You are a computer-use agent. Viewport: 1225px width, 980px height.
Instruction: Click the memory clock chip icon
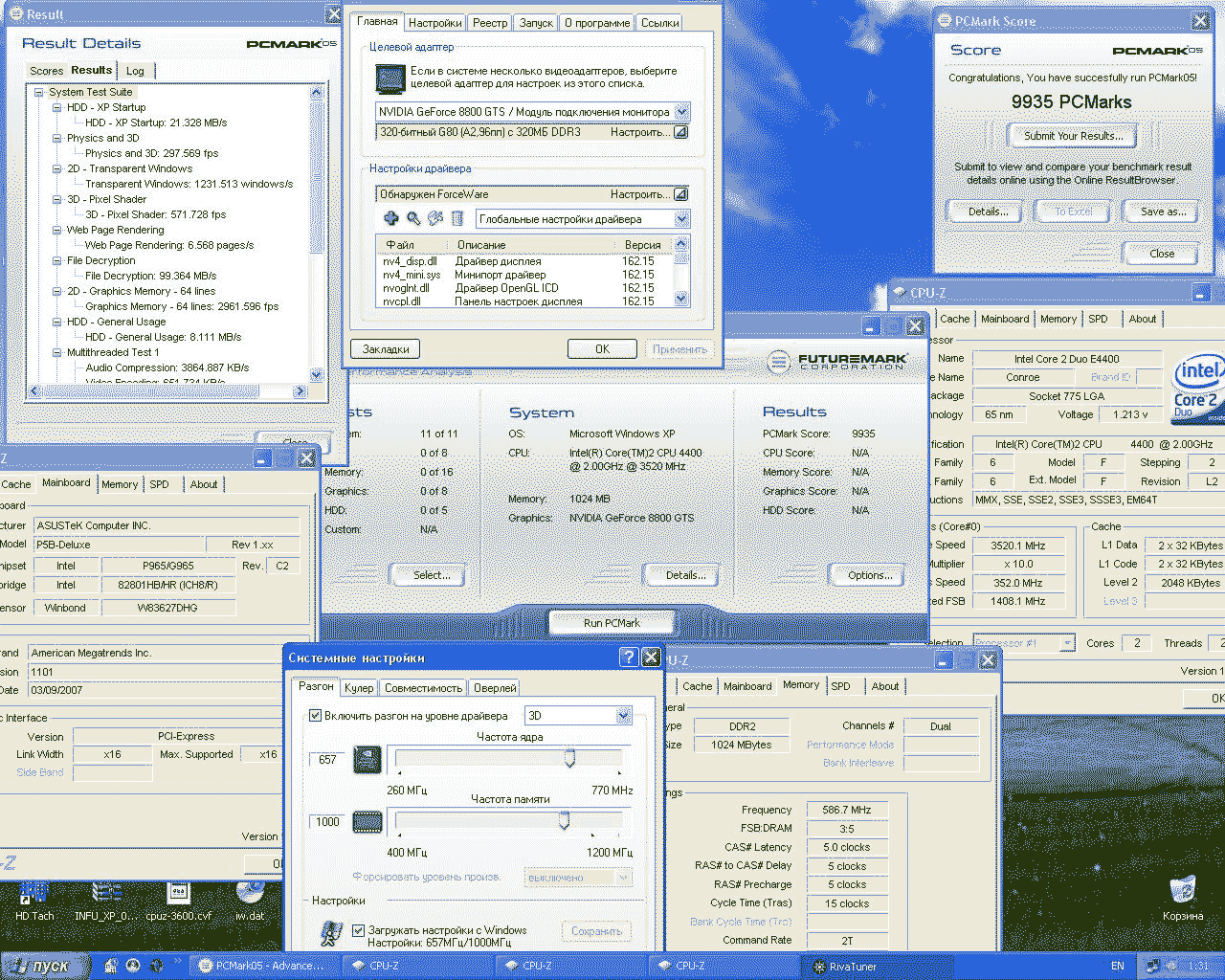[x=367, y=822]
